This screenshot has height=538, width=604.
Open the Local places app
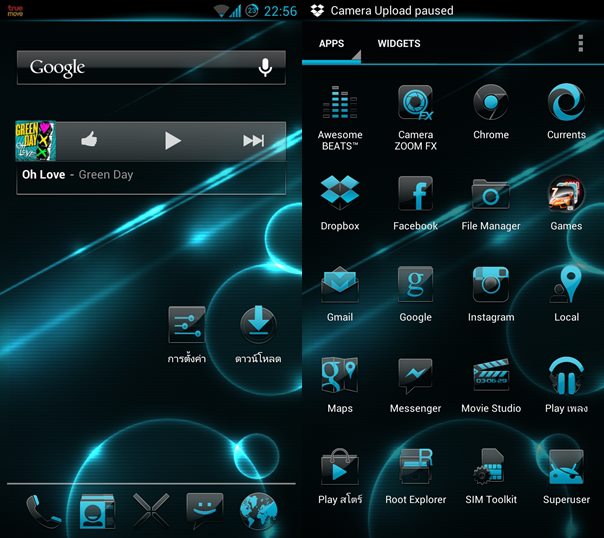pos(565,284)
